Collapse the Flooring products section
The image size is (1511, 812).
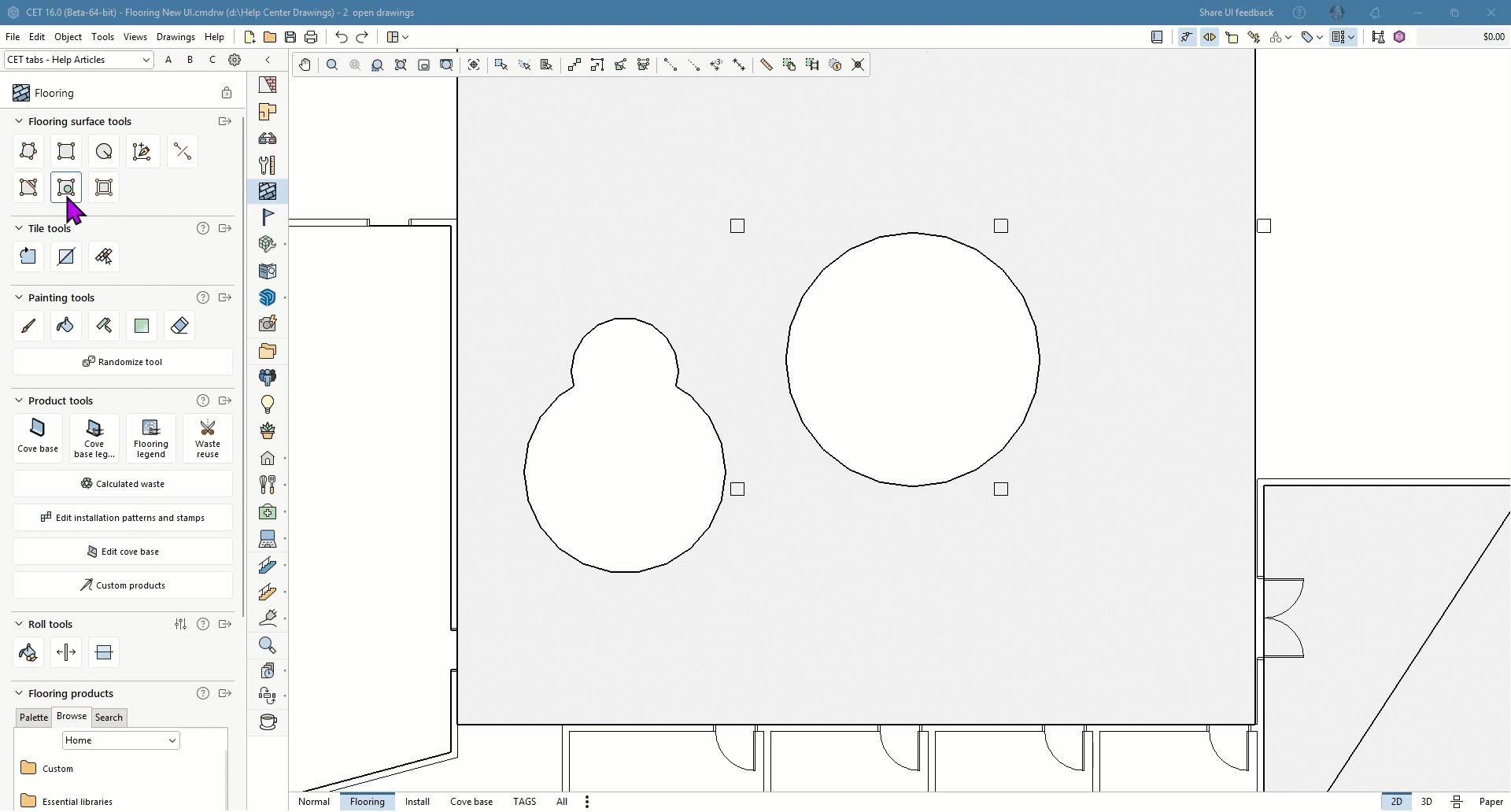click(19, 693)
